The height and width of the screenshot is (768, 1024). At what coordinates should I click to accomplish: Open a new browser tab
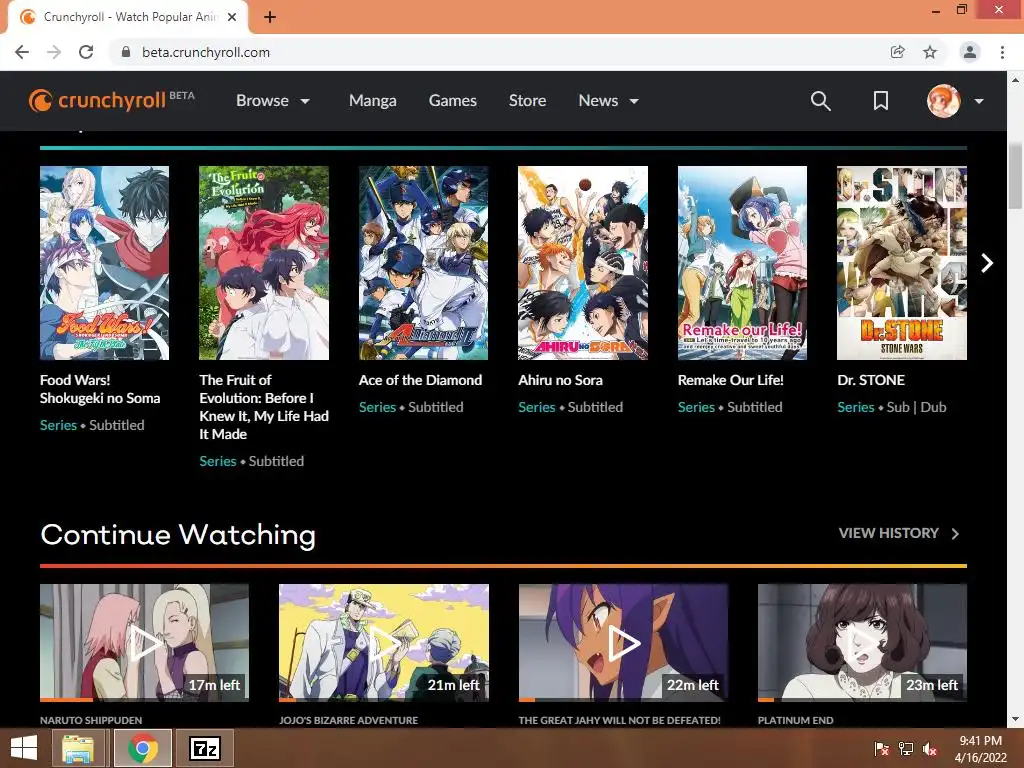[270, 17]
